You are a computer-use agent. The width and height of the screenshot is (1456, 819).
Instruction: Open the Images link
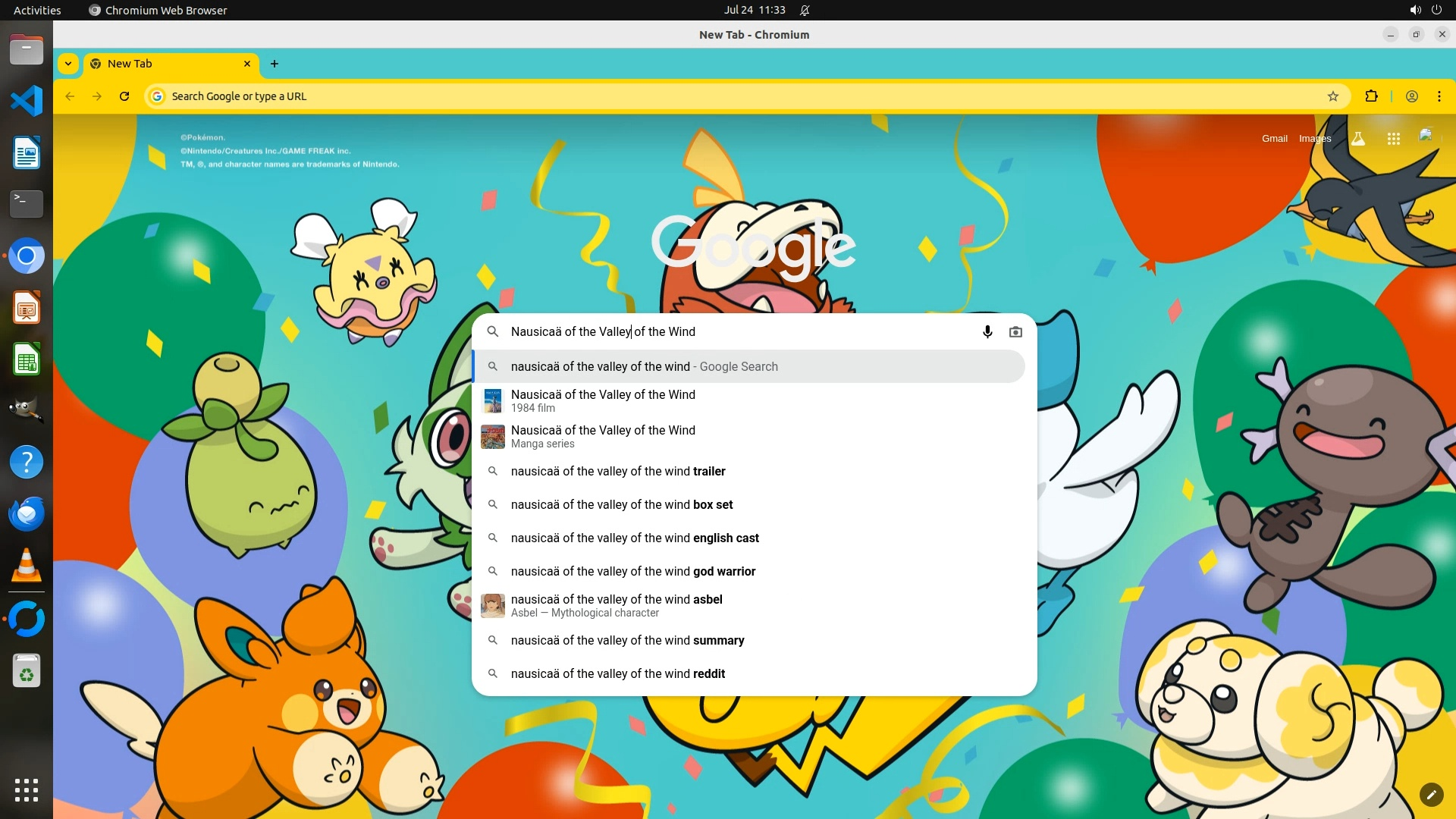point(1314,139)
